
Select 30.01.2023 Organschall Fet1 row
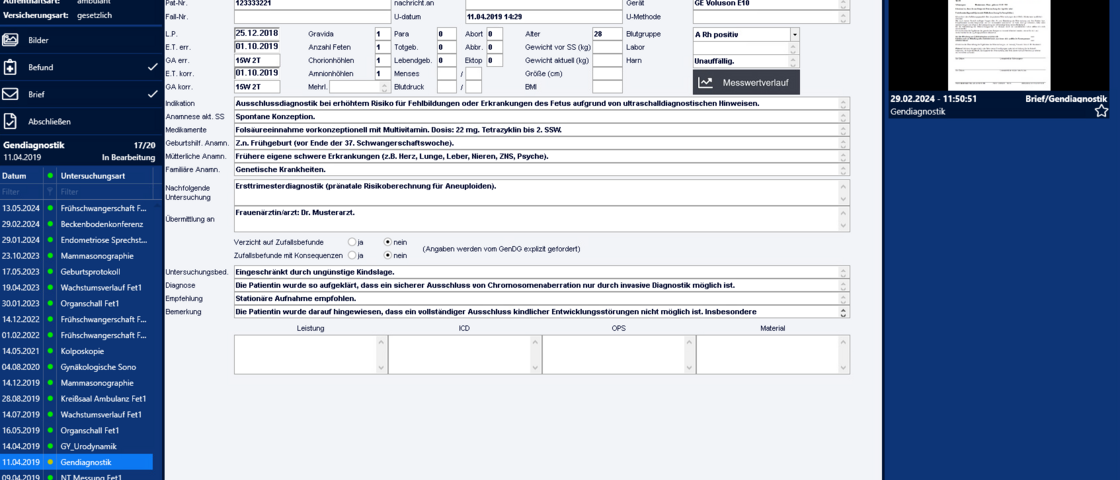click(x=76, y=304)
